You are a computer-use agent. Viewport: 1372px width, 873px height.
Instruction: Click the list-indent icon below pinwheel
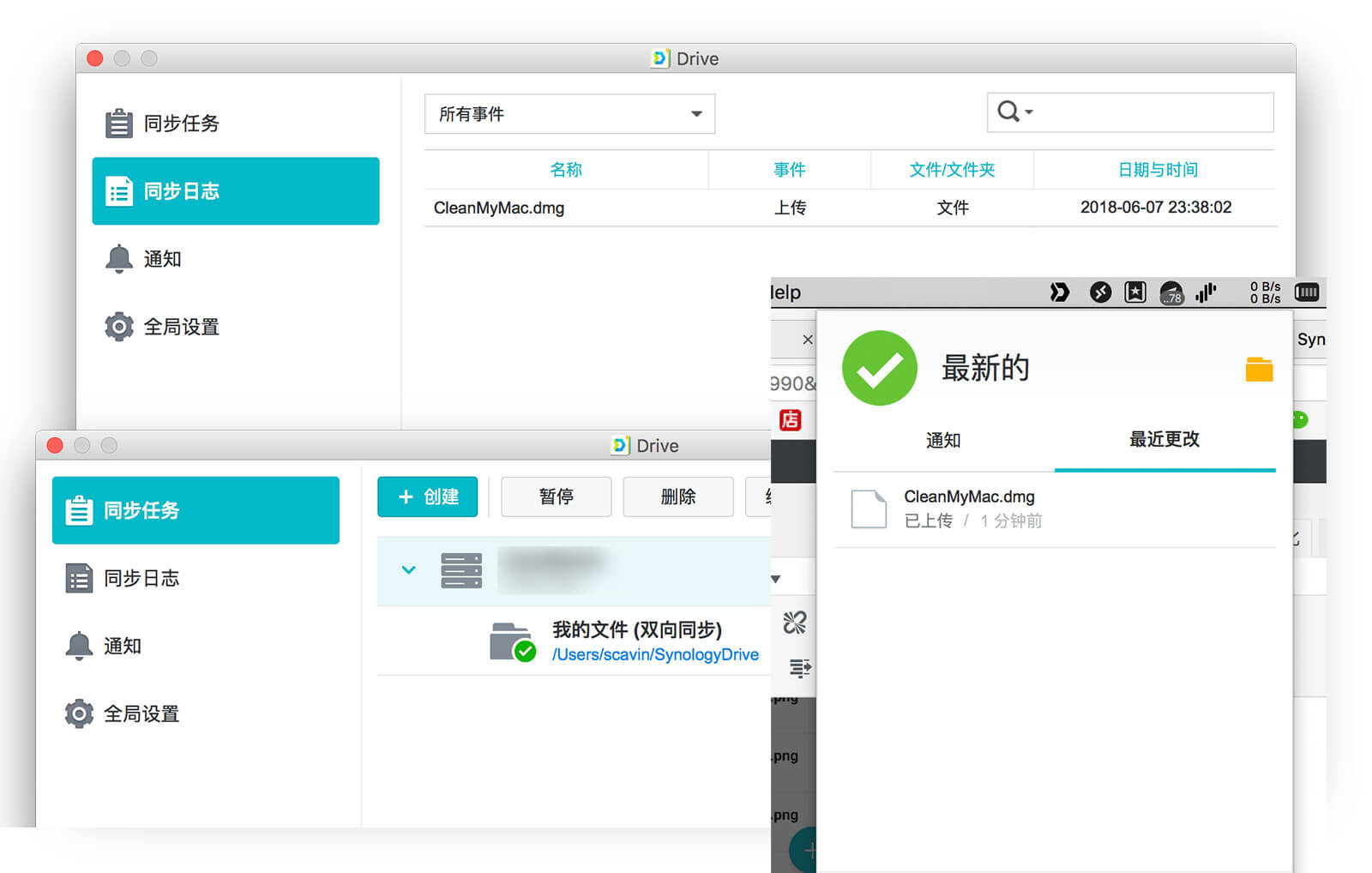click(x=800, y=668)
